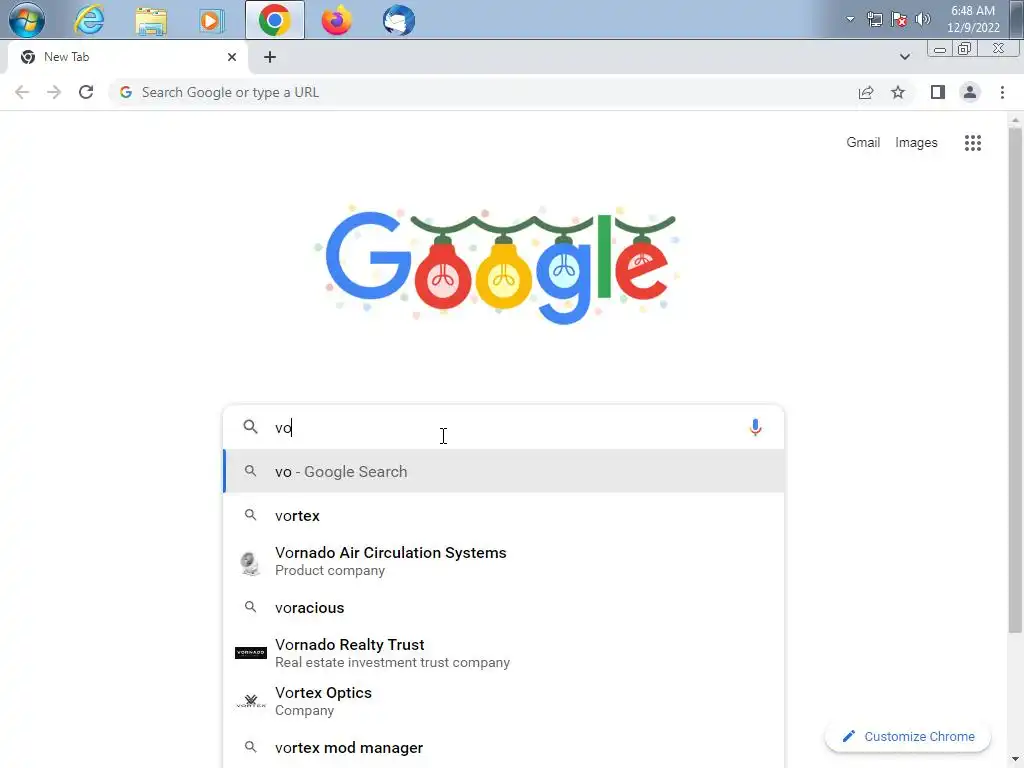Share this page icon in address bar

tap(866, 92)
